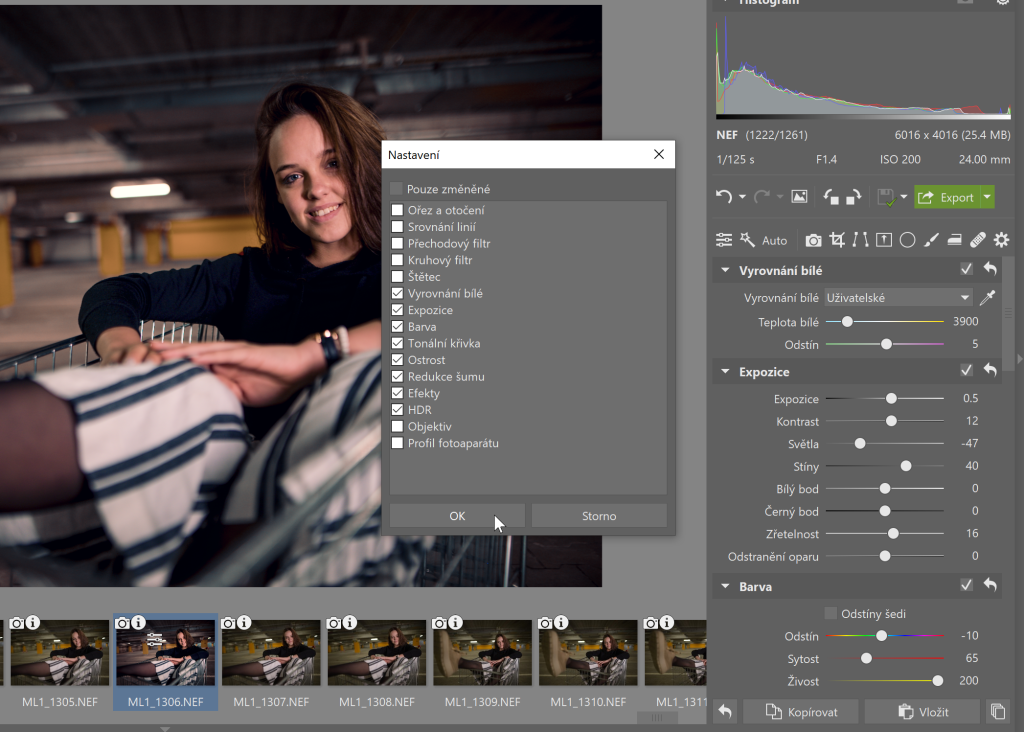Pick white balance with the eyedropper

click(x=987, y=298)
